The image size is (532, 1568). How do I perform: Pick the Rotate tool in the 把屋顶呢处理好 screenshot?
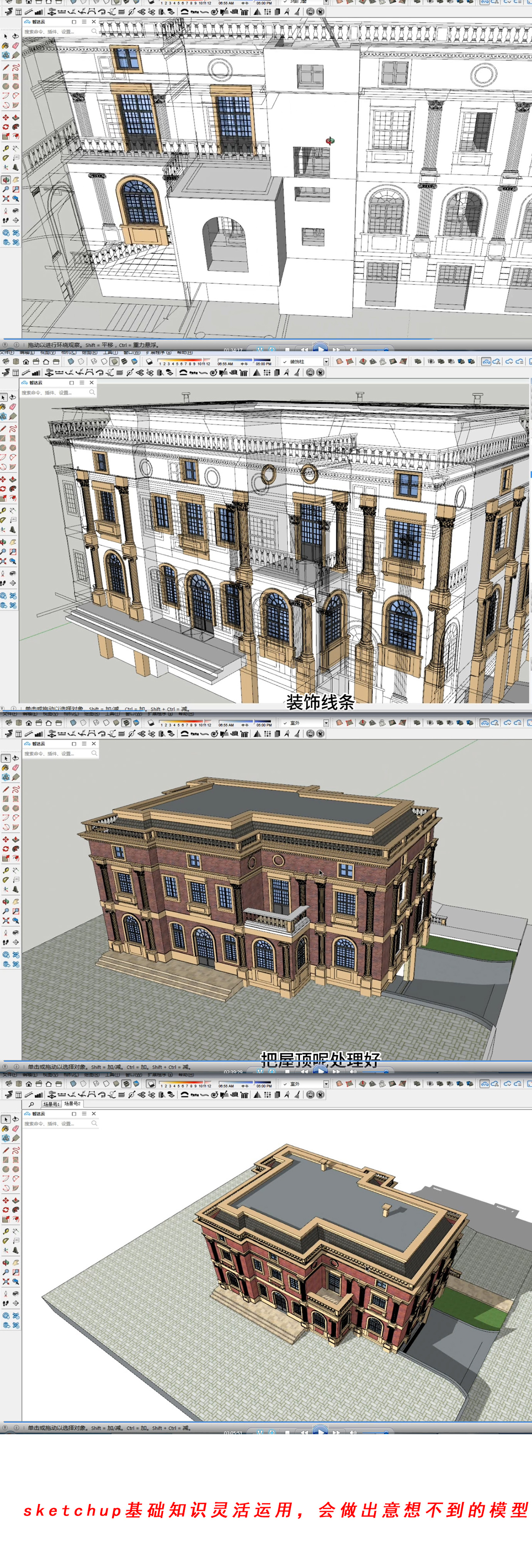click(5, 849)
